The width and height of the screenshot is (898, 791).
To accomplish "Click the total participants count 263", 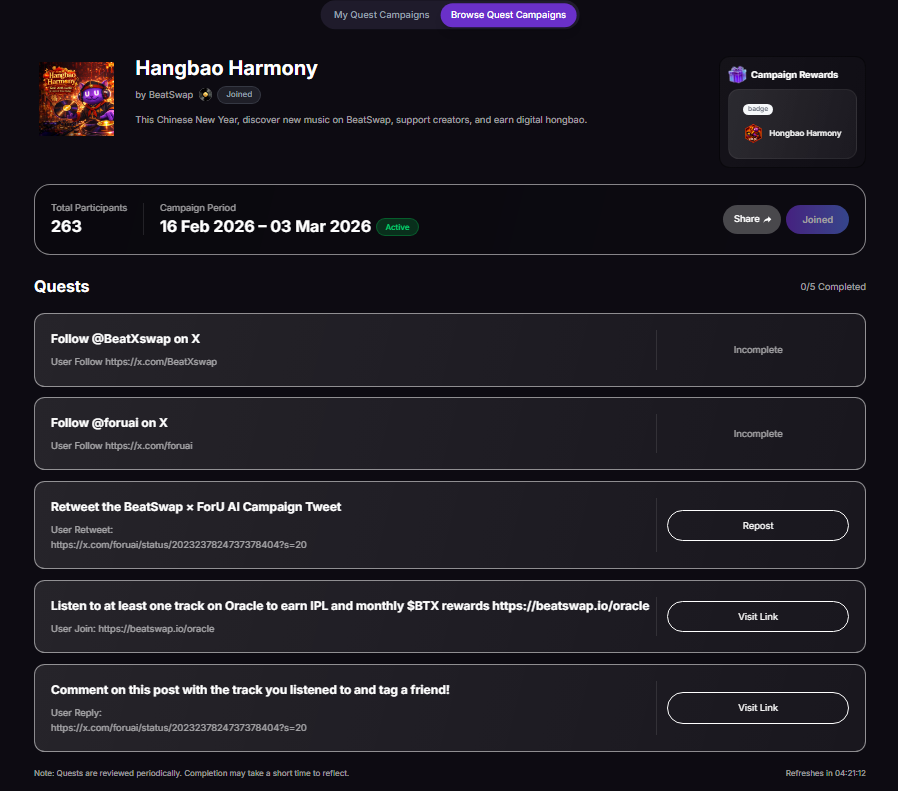I will [x=66, y=227].
